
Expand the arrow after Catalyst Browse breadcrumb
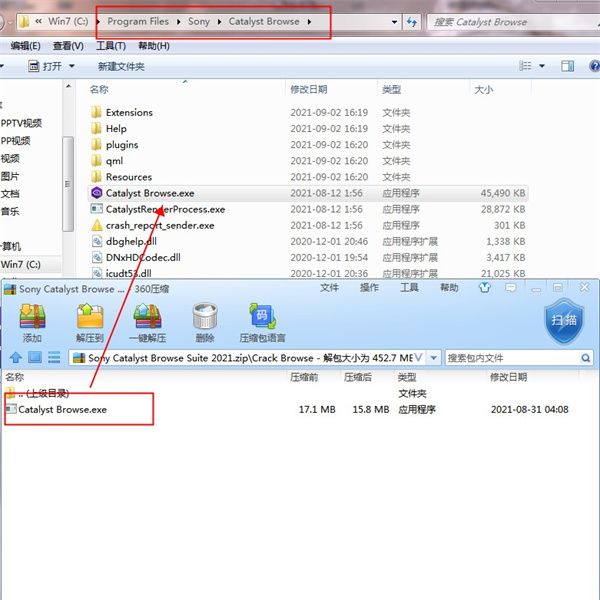coord(309,22)
